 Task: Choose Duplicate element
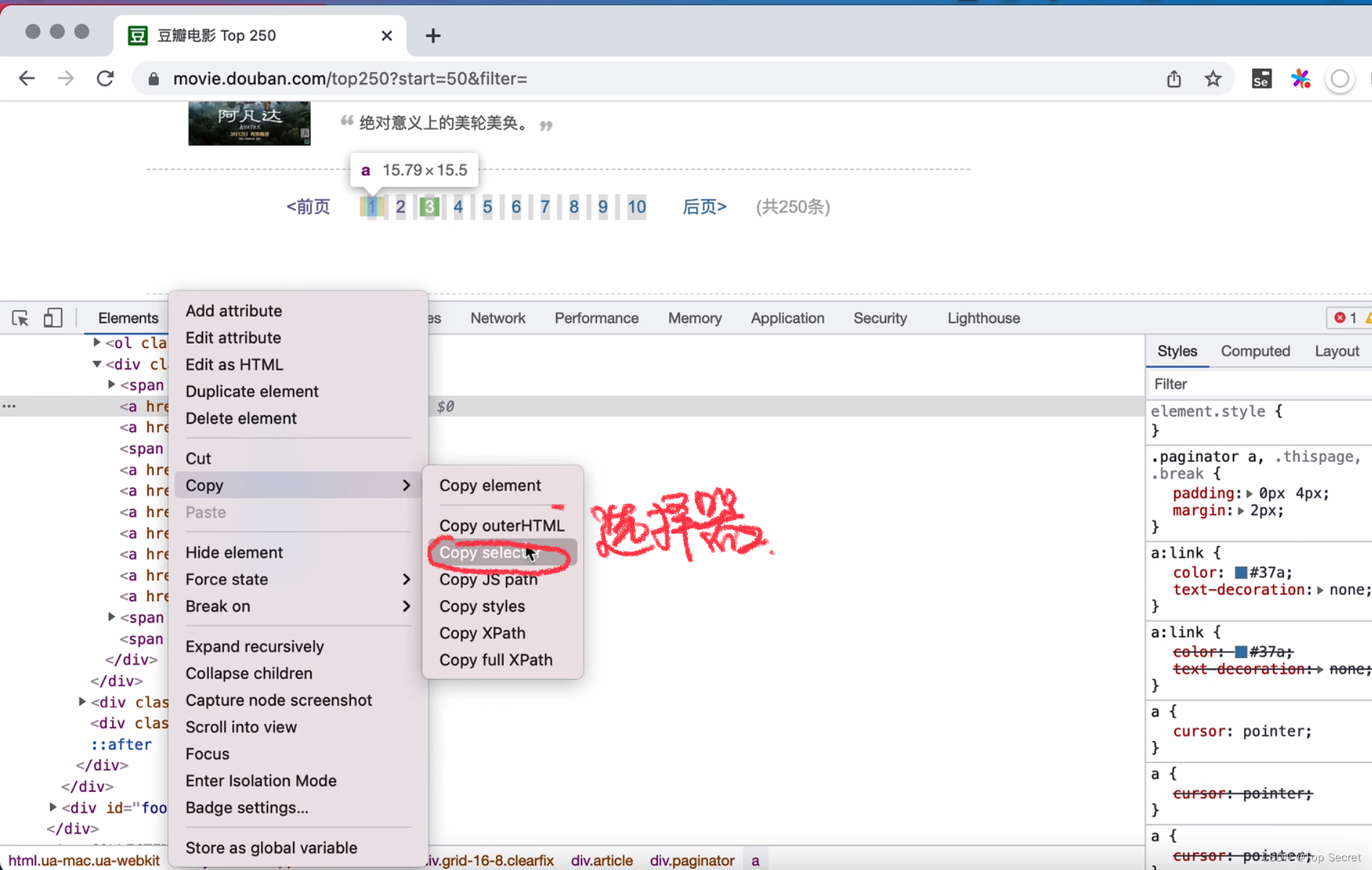click(x=252, y=391)
